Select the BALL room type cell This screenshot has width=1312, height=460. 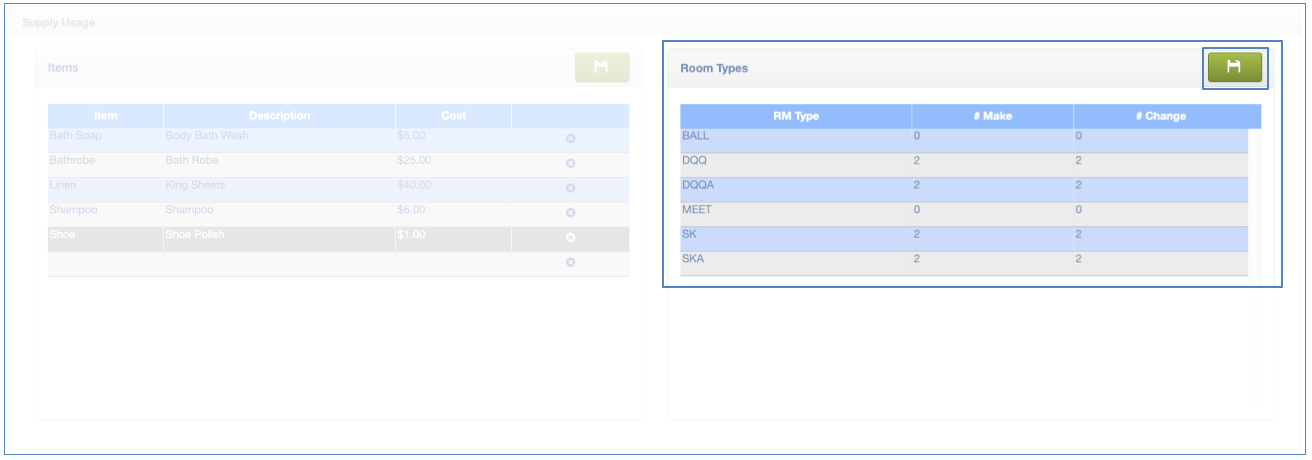click(x=796, y=135)
